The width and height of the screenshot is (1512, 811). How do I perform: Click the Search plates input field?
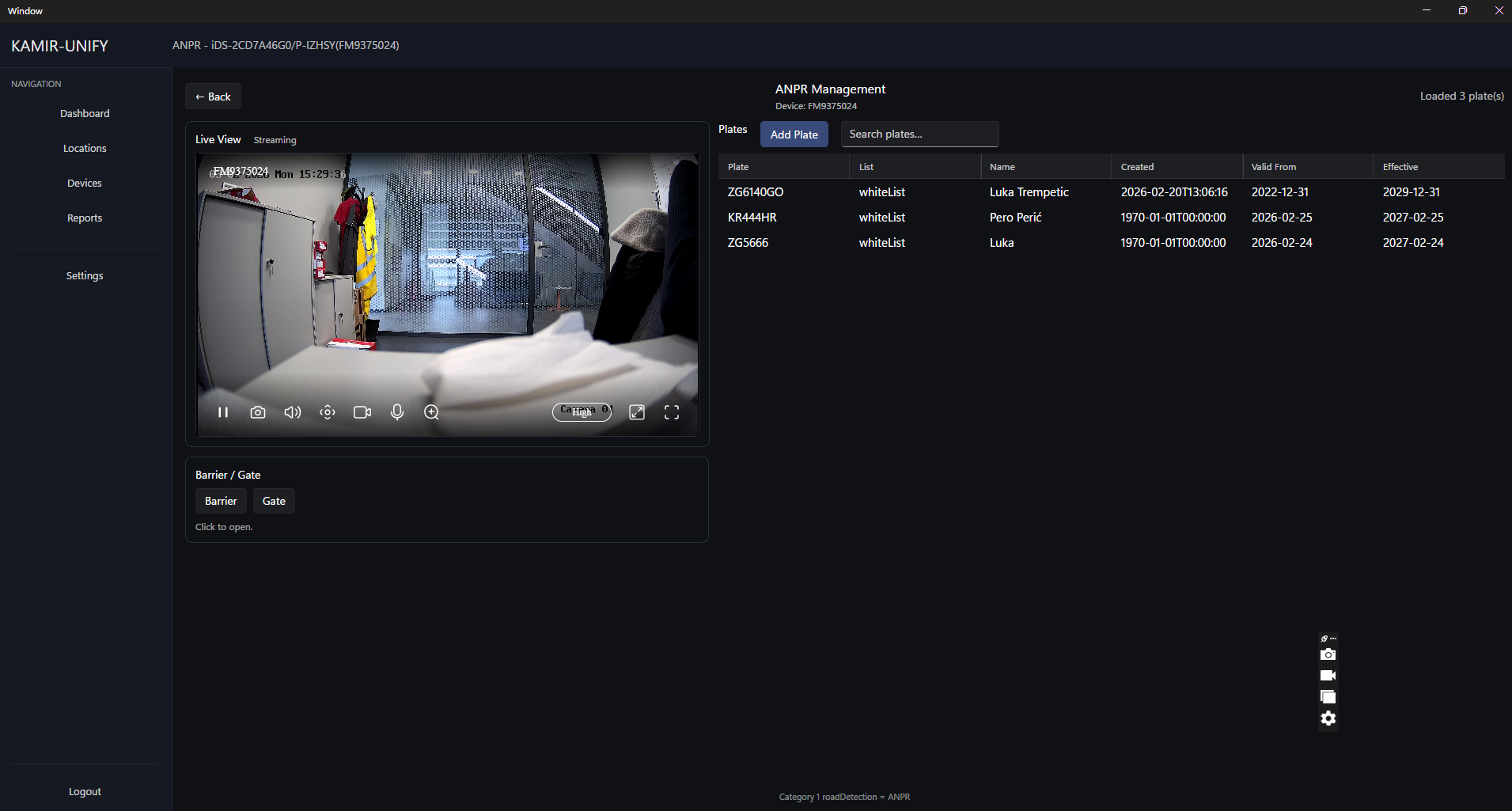[x=919, y=134]
